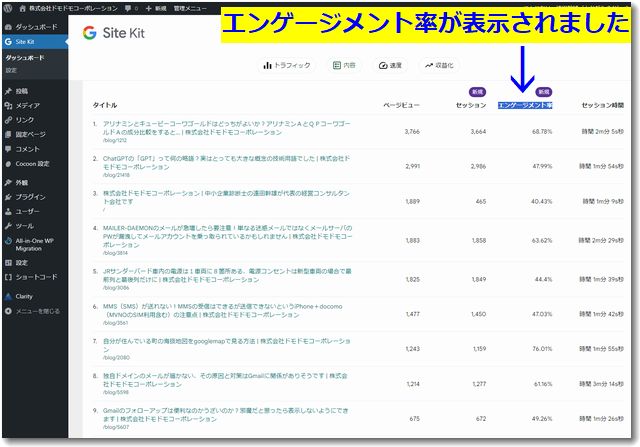Screen dimensions: 640x447
Task: Click the タイトル column header
Action: [x=105, y=105]
